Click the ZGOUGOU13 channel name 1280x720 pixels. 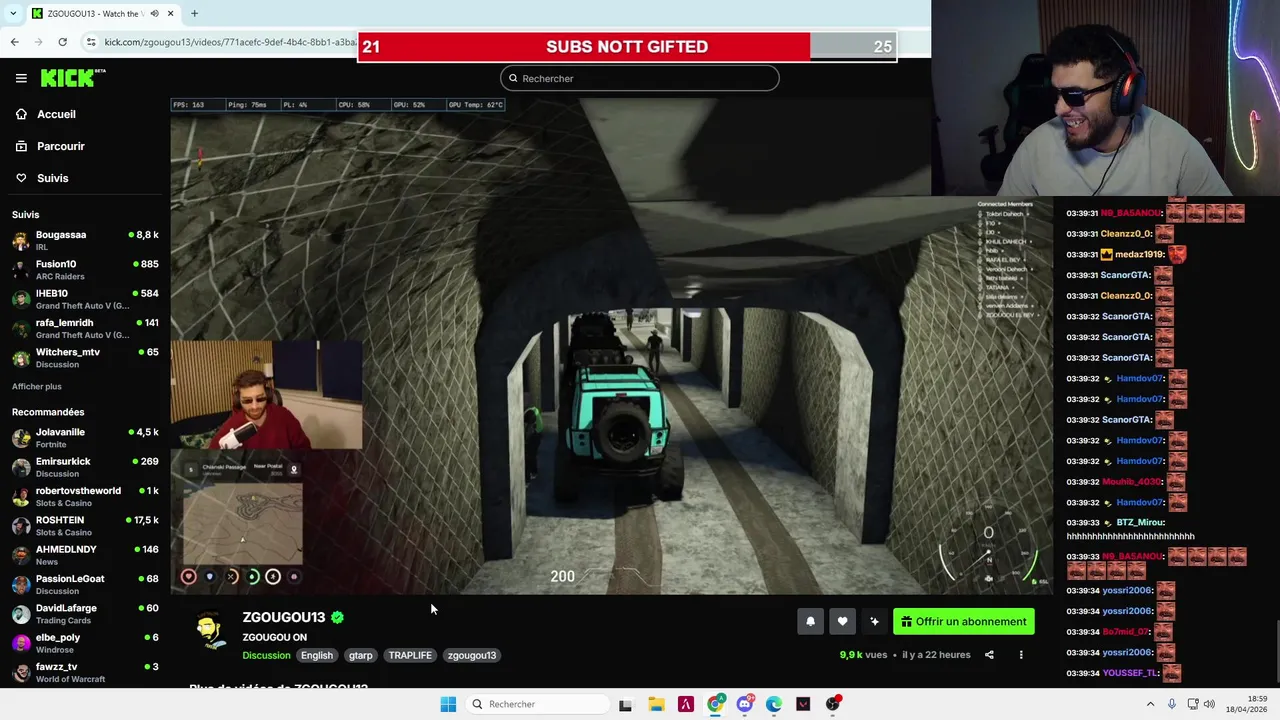283,617
